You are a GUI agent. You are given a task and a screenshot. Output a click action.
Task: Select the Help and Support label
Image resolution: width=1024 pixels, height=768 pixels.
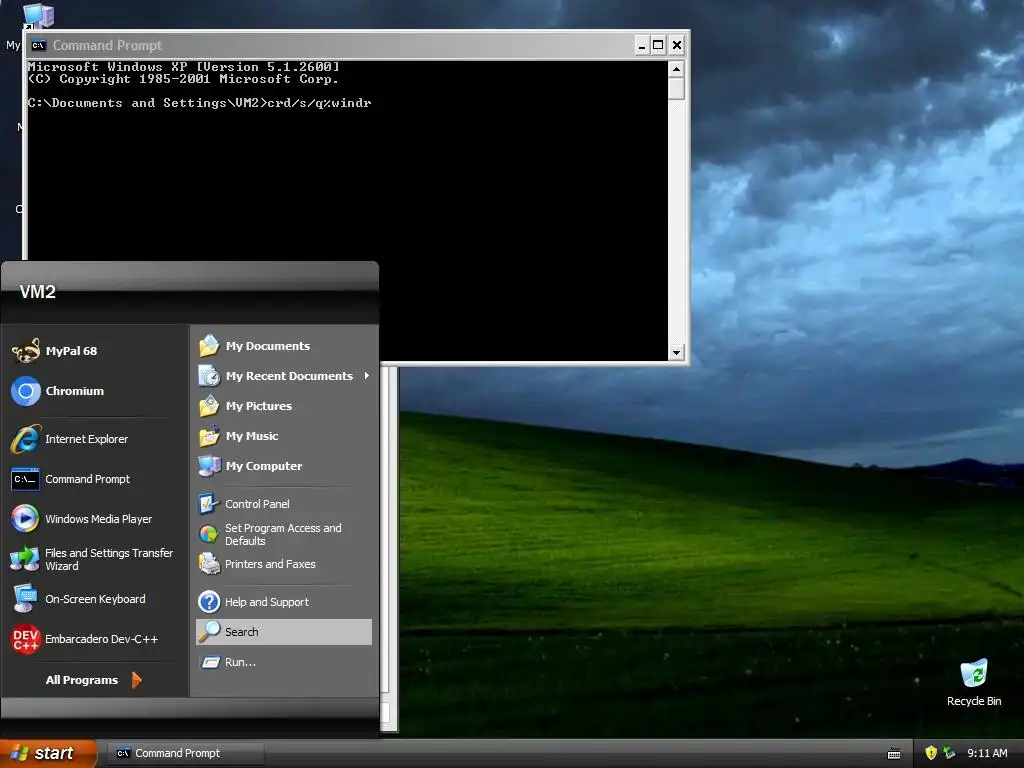[x=266, y=602]
